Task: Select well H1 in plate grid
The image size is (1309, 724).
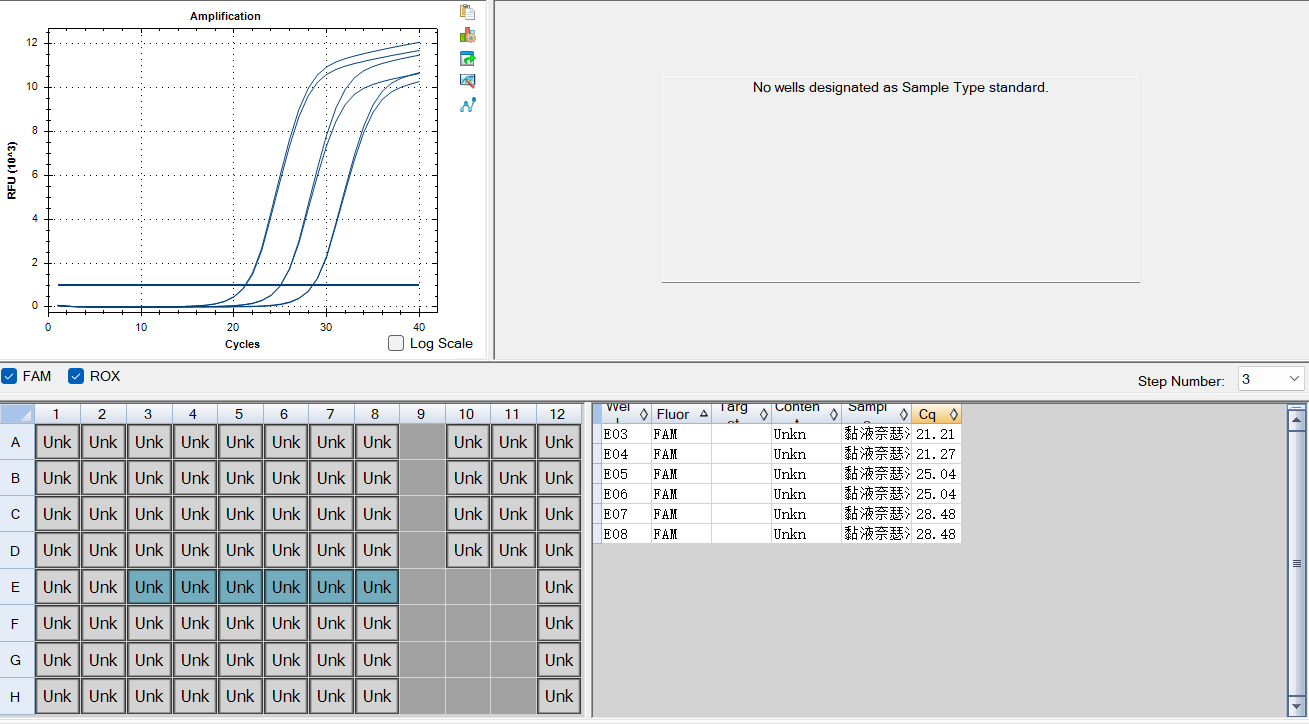Action: [57, 696]
